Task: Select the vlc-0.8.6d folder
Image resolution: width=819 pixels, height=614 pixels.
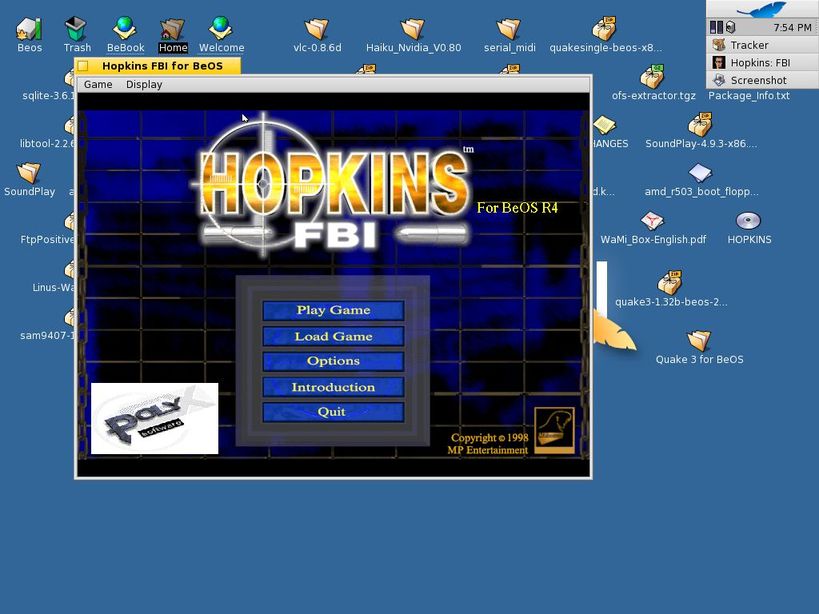Action: click(317, 29)
